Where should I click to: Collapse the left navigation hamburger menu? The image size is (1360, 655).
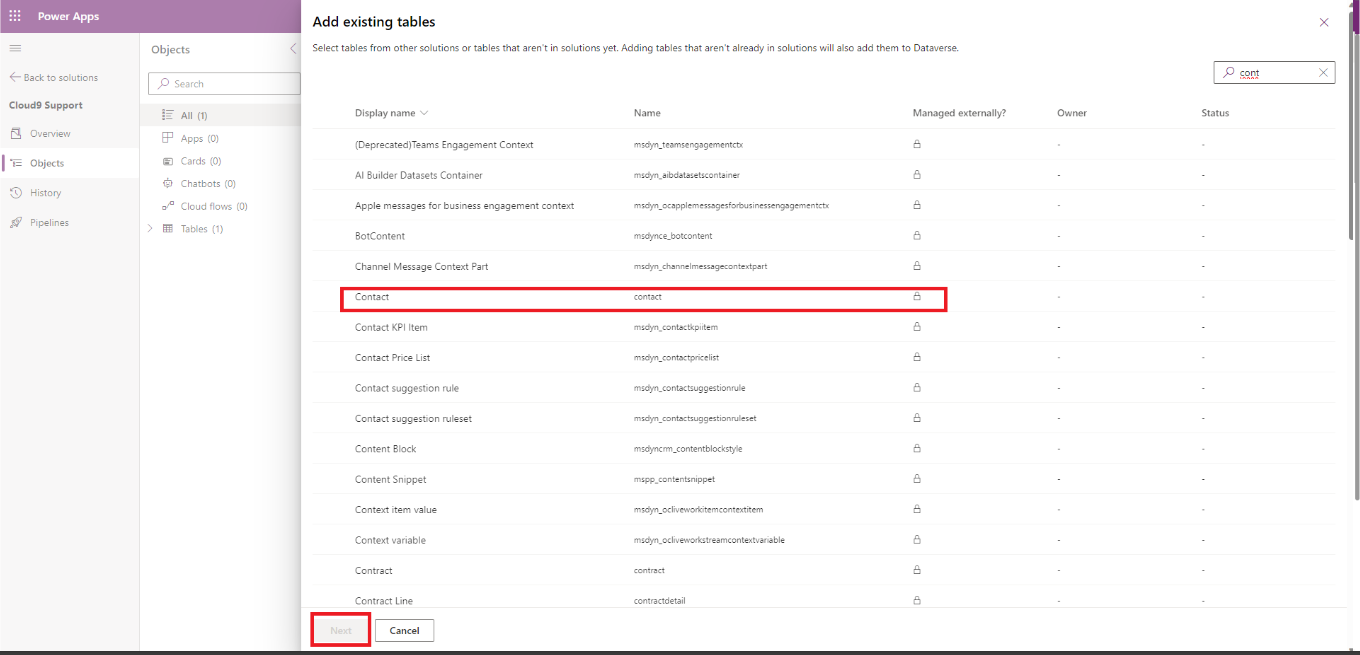click(15, 48)
